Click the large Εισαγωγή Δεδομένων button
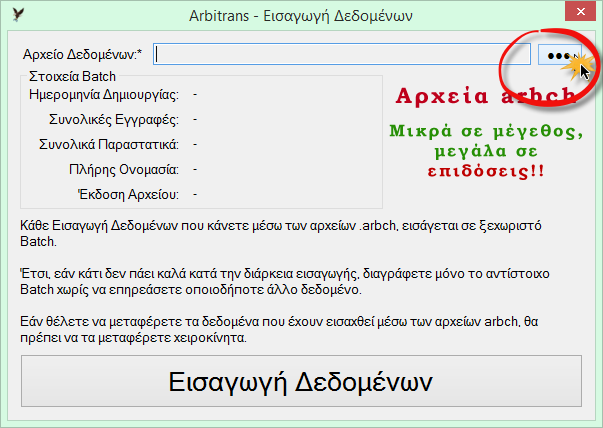Viewport: 603px width, 428px height. [x=301, y=381]
